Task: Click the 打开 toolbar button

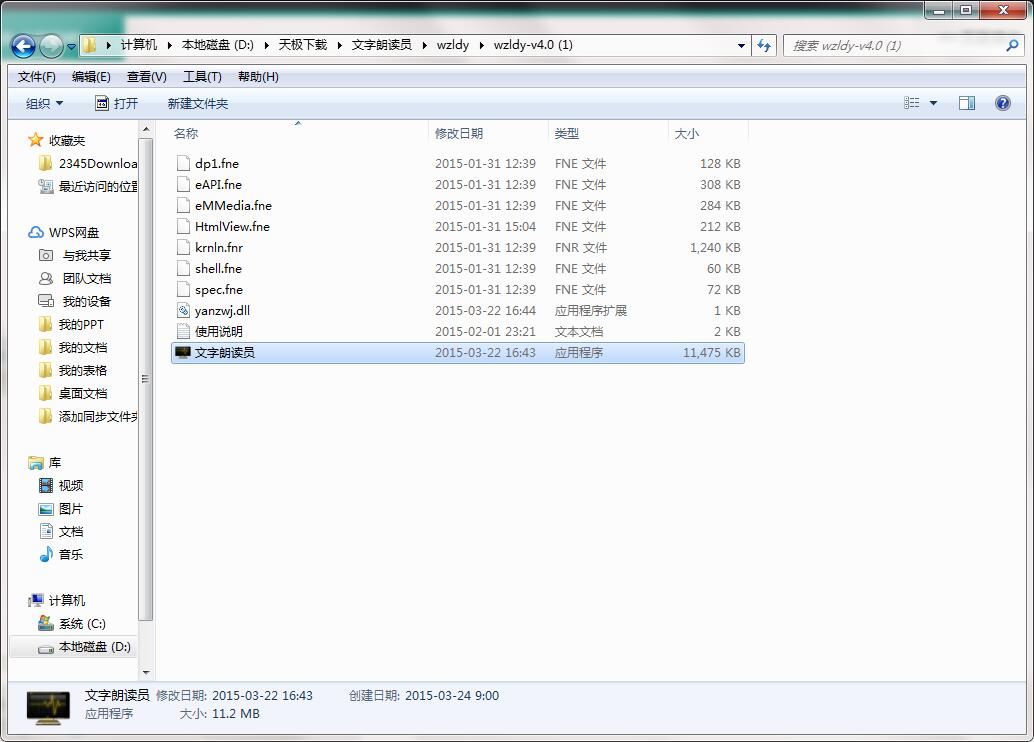Action: coord(117,104)
